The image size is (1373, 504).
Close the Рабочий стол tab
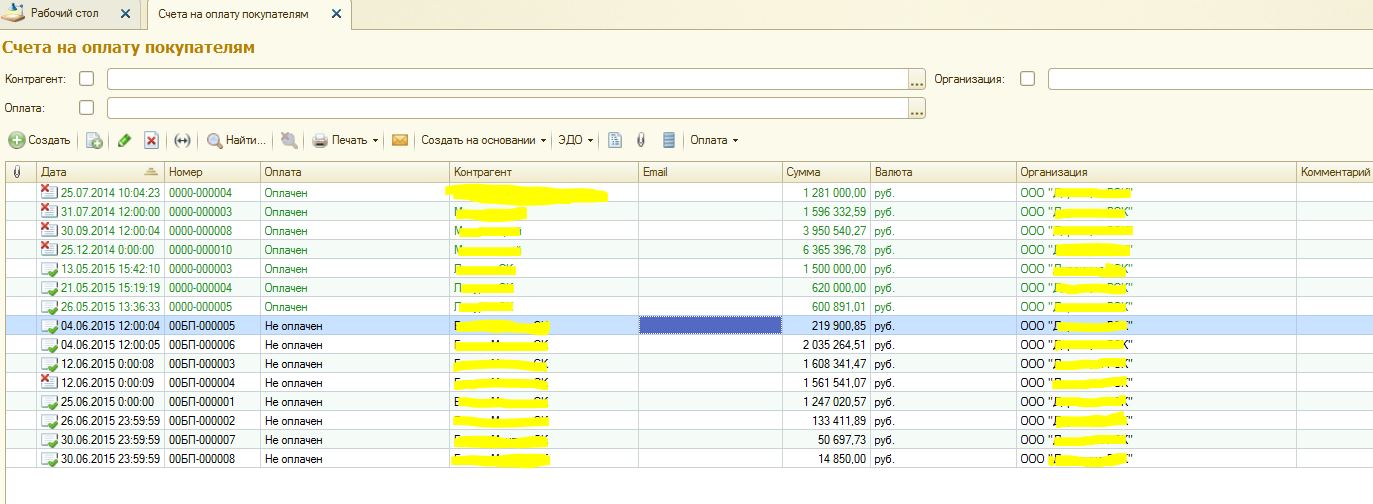point(125,14)
